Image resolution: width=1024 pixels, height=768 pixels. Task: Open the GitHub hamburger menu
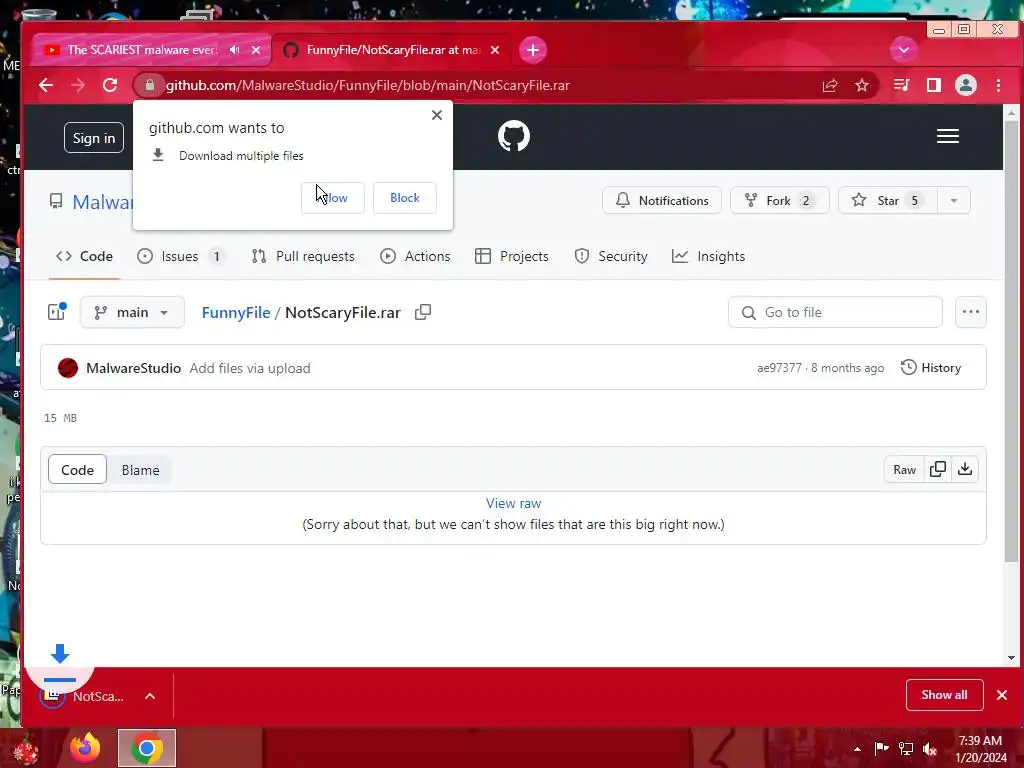[948, 136]
